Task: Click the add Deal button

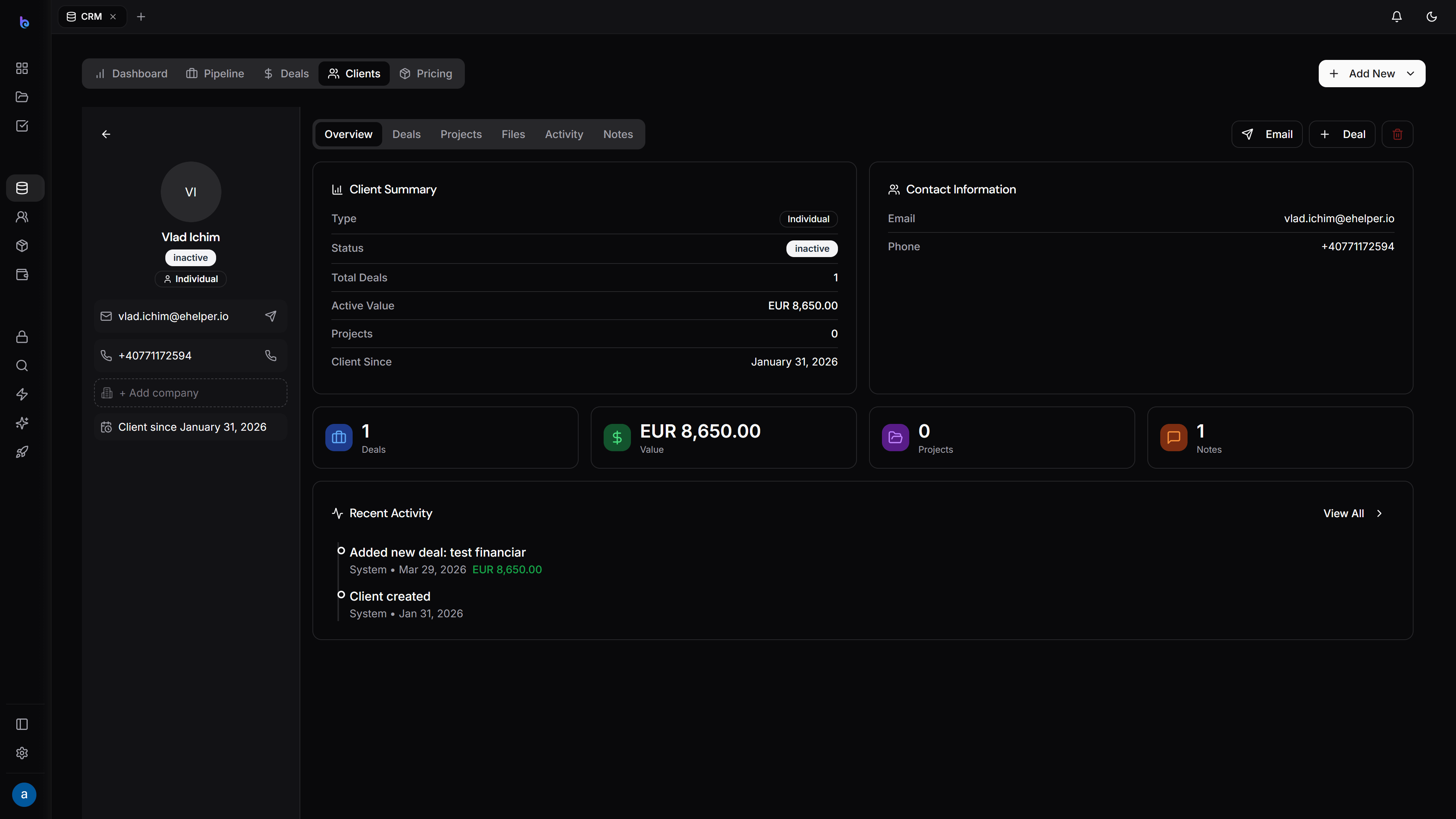Action: tap(1342, 134)
